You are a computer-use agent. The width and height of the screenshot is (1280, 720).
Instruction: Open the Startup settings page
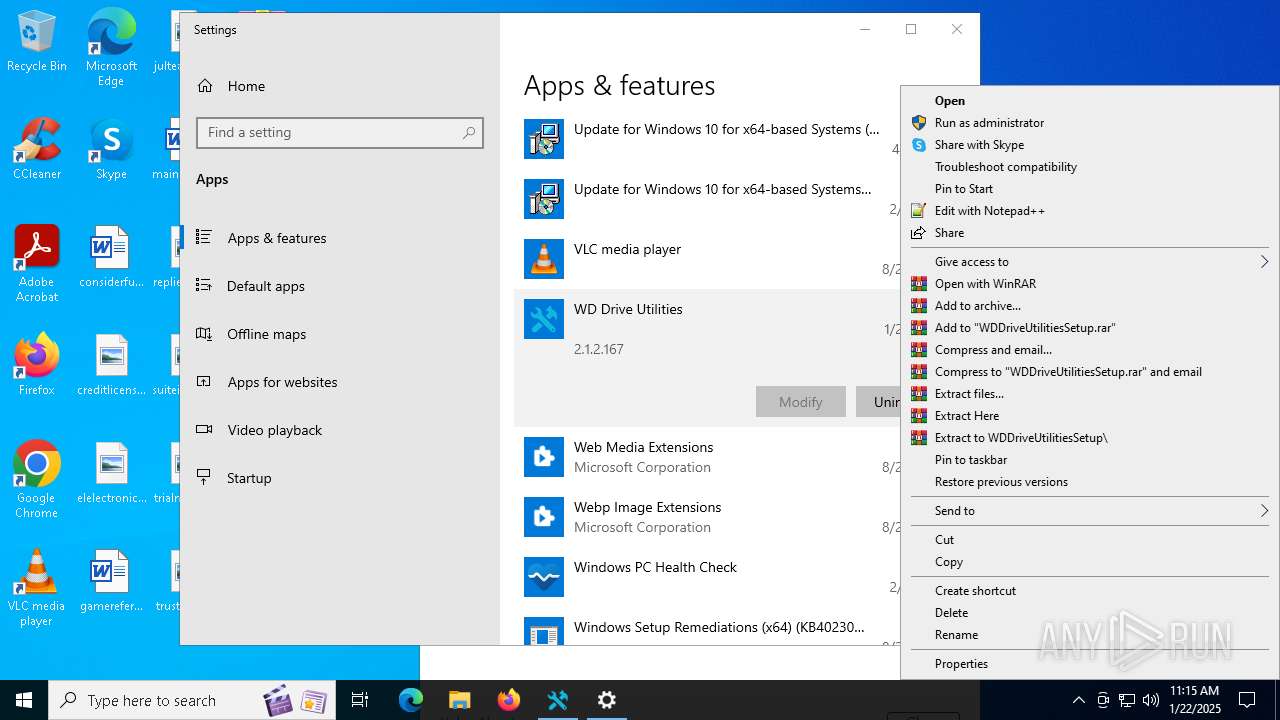coord(340,478)
